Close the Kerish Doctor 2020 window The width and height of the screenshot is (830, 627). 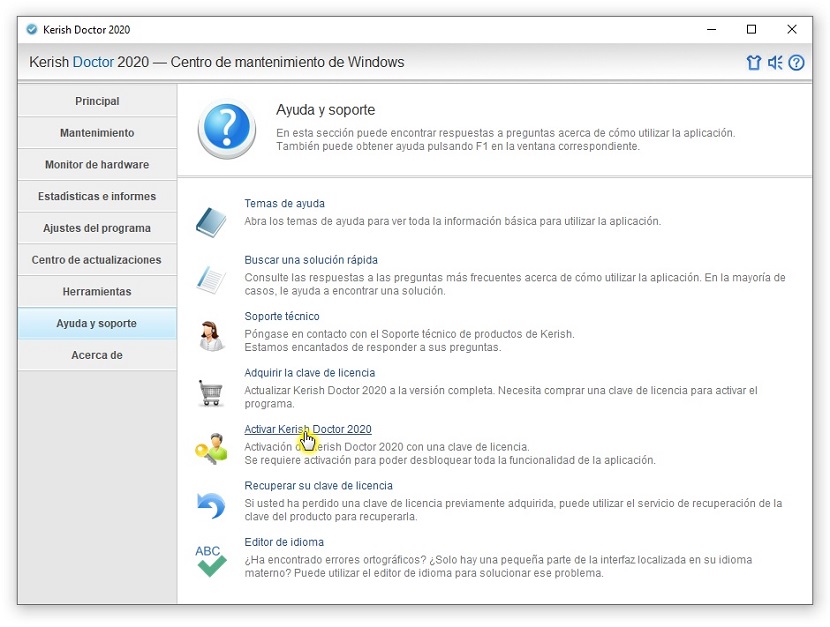point(791,30)
